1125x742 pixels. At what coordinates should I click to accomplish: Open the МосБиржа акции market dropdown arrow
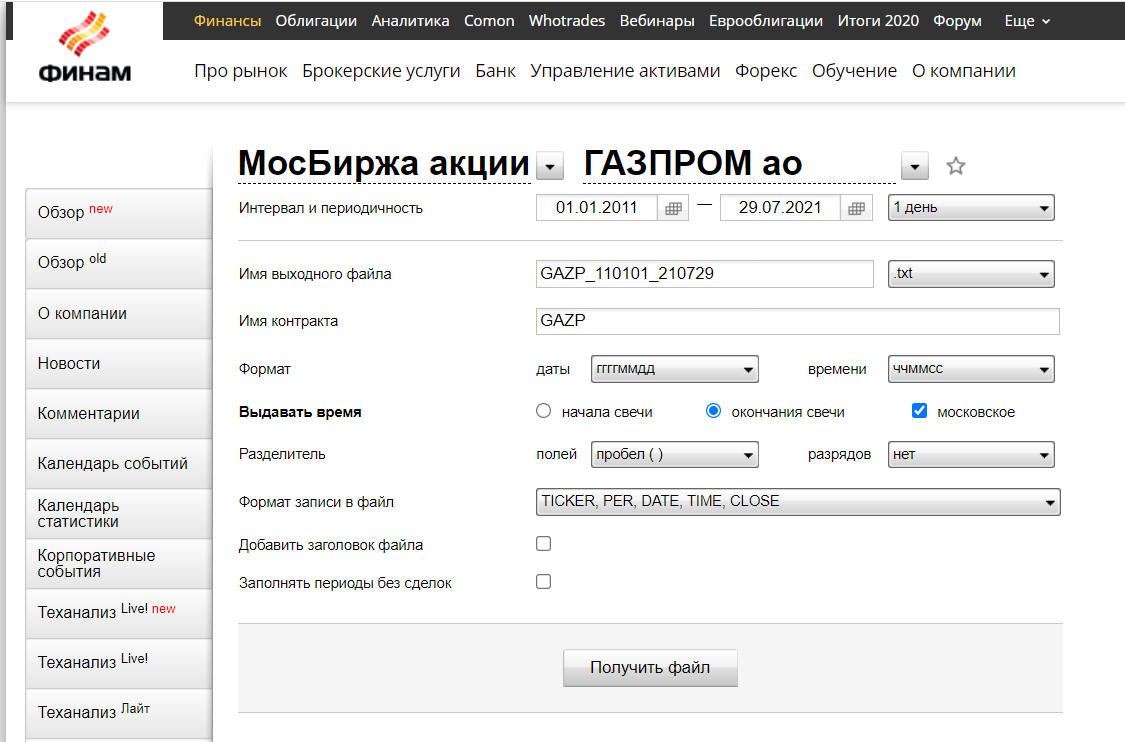click(x=550, y=166)
